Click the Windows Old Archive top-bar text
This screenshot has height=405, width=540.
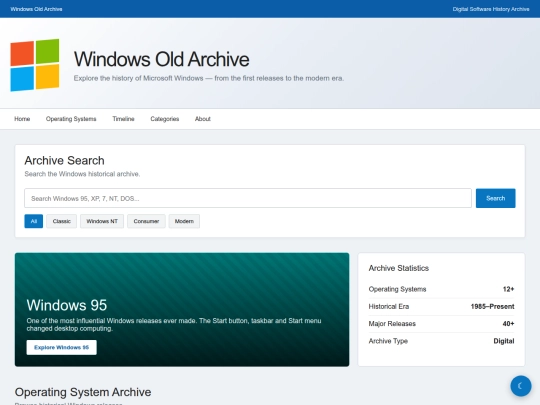coord(36,9)
